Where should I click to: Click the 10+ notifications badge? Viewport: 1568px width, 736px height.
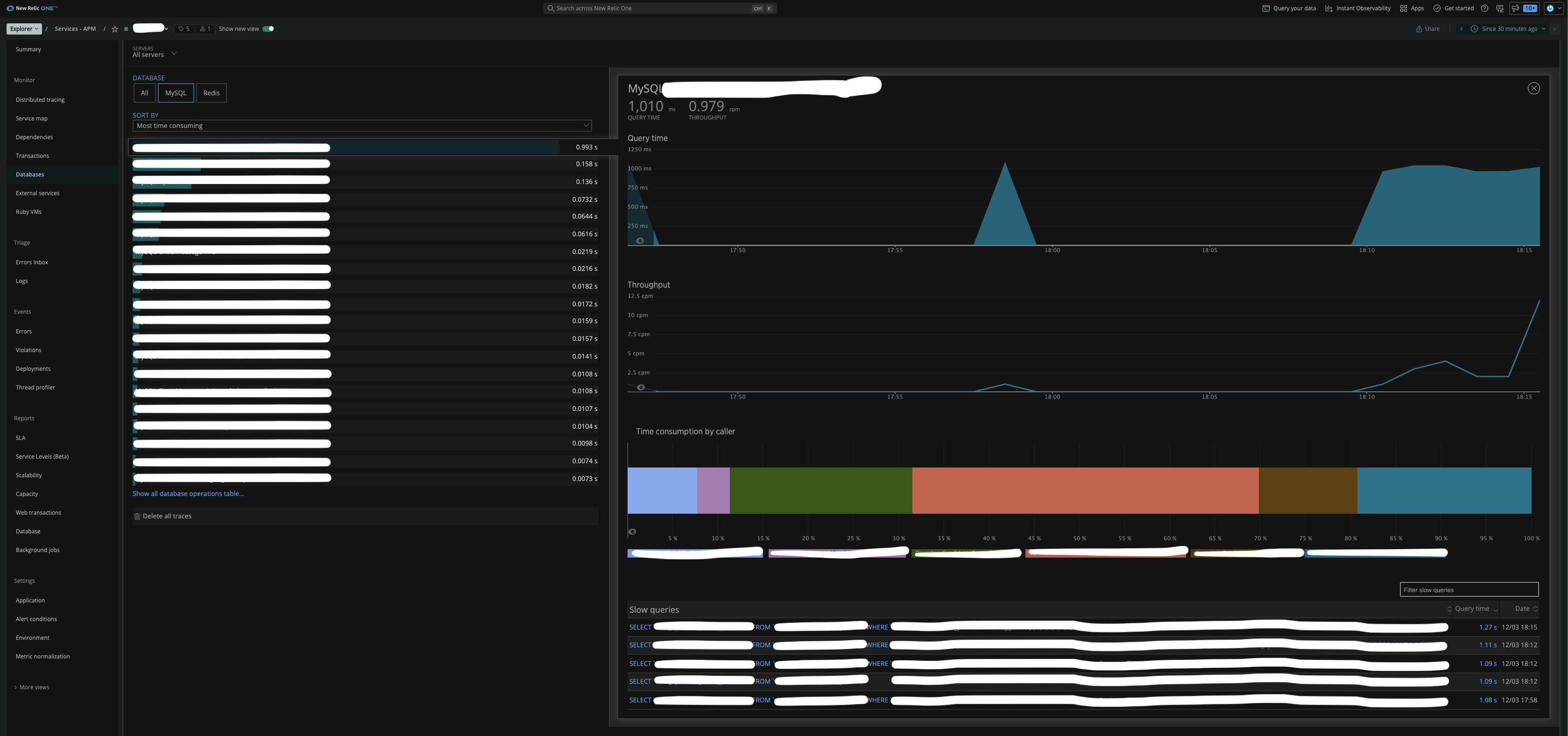(x=1530, y=8)
